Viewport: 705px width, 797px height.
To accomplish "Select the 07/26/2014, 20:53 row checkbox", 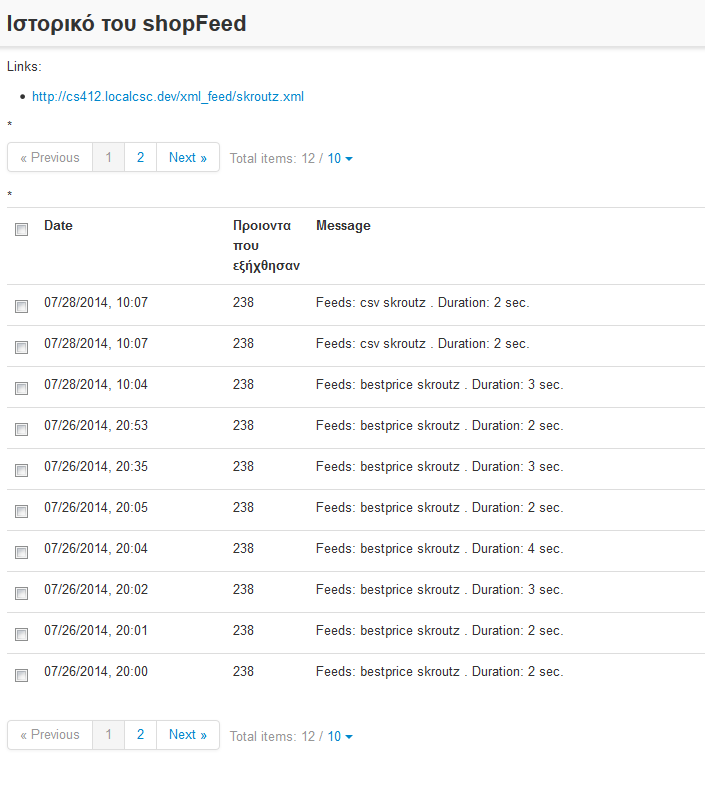I will tap(21, 430).
